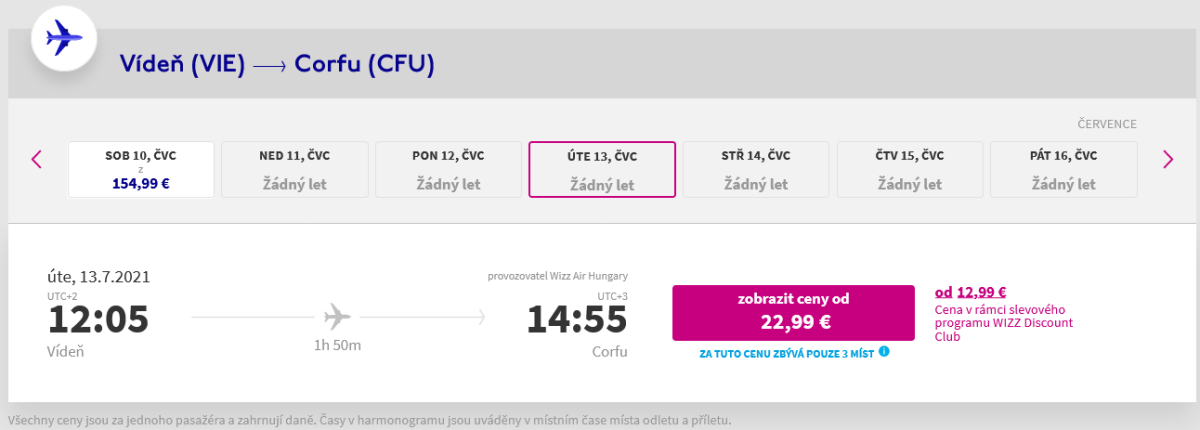Click the 154,99 € price on Saturday
The image size is (1200, 430).
(141, 184)
